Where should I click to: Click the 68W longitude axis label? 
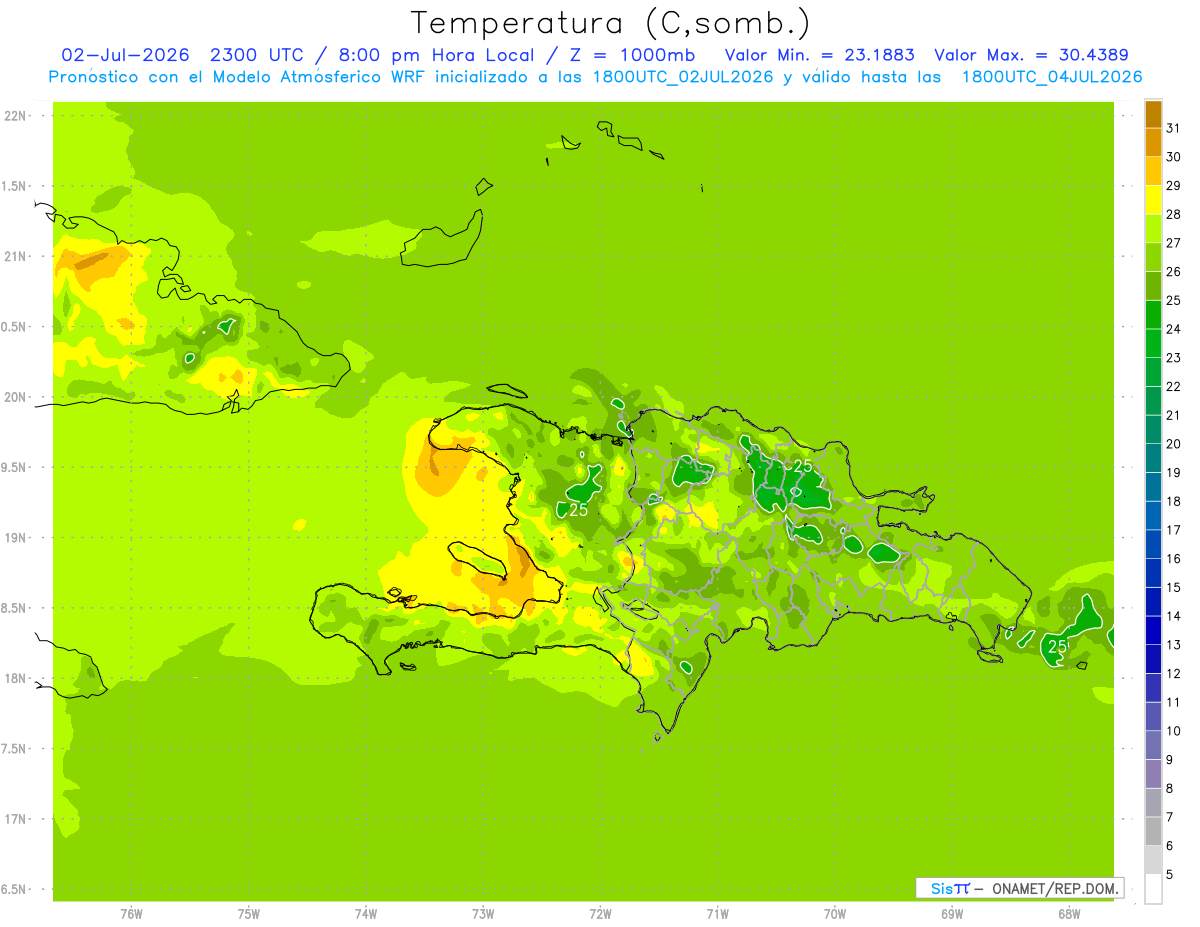coord(1069,913)
